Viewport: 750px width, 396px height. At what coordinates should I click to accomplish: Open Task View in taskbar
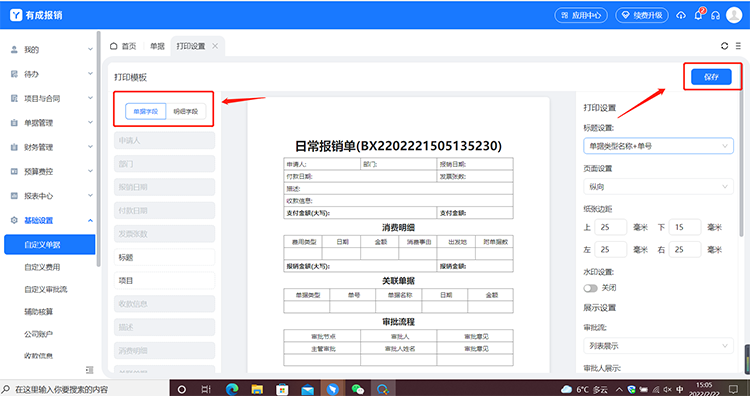point(206,389)
